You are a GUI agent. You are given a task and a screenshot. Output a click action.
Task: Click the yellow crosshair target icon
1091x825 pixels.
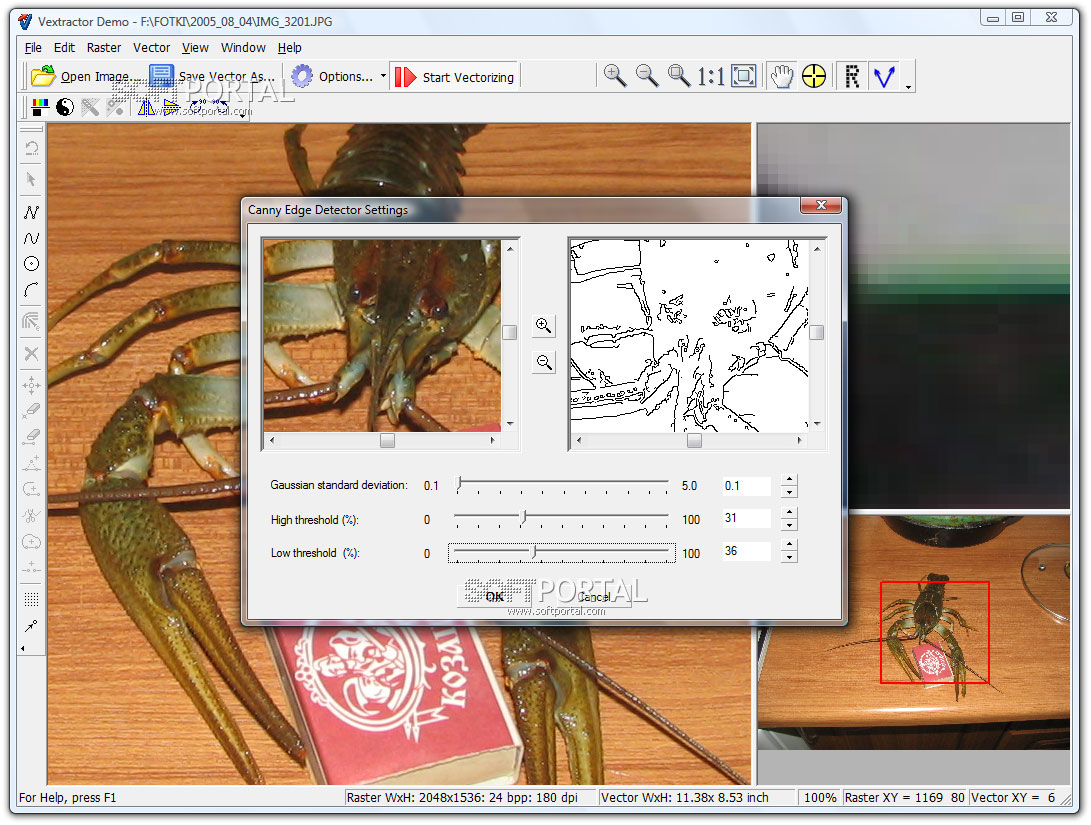click(x=814, y=76)
